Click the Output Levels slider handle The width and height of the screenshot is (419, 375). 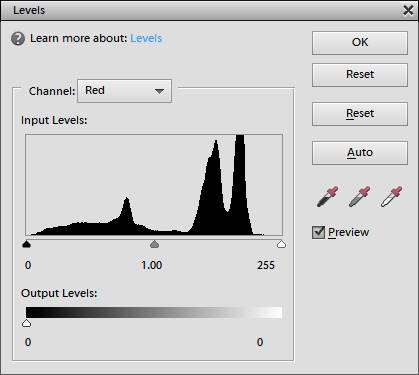[x=26, y=323]
